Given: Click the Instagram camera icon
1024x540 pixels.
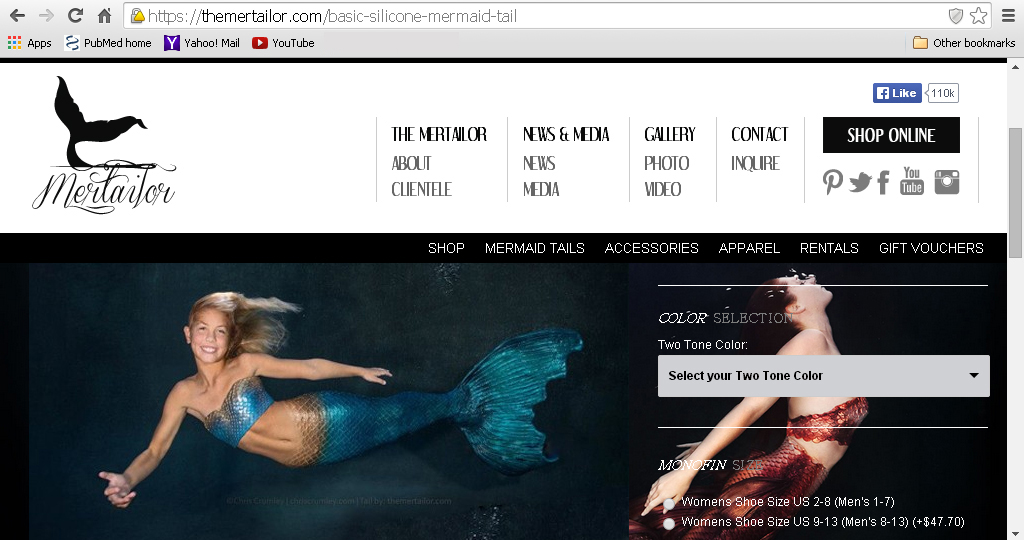Looking at the screenshot, I should point(946,182).
